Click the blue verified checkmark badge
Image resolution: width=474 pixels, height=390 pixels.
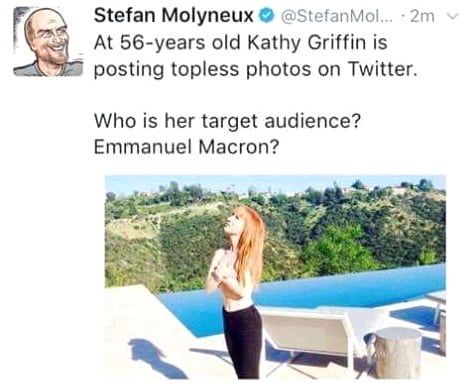pos(266,16)
